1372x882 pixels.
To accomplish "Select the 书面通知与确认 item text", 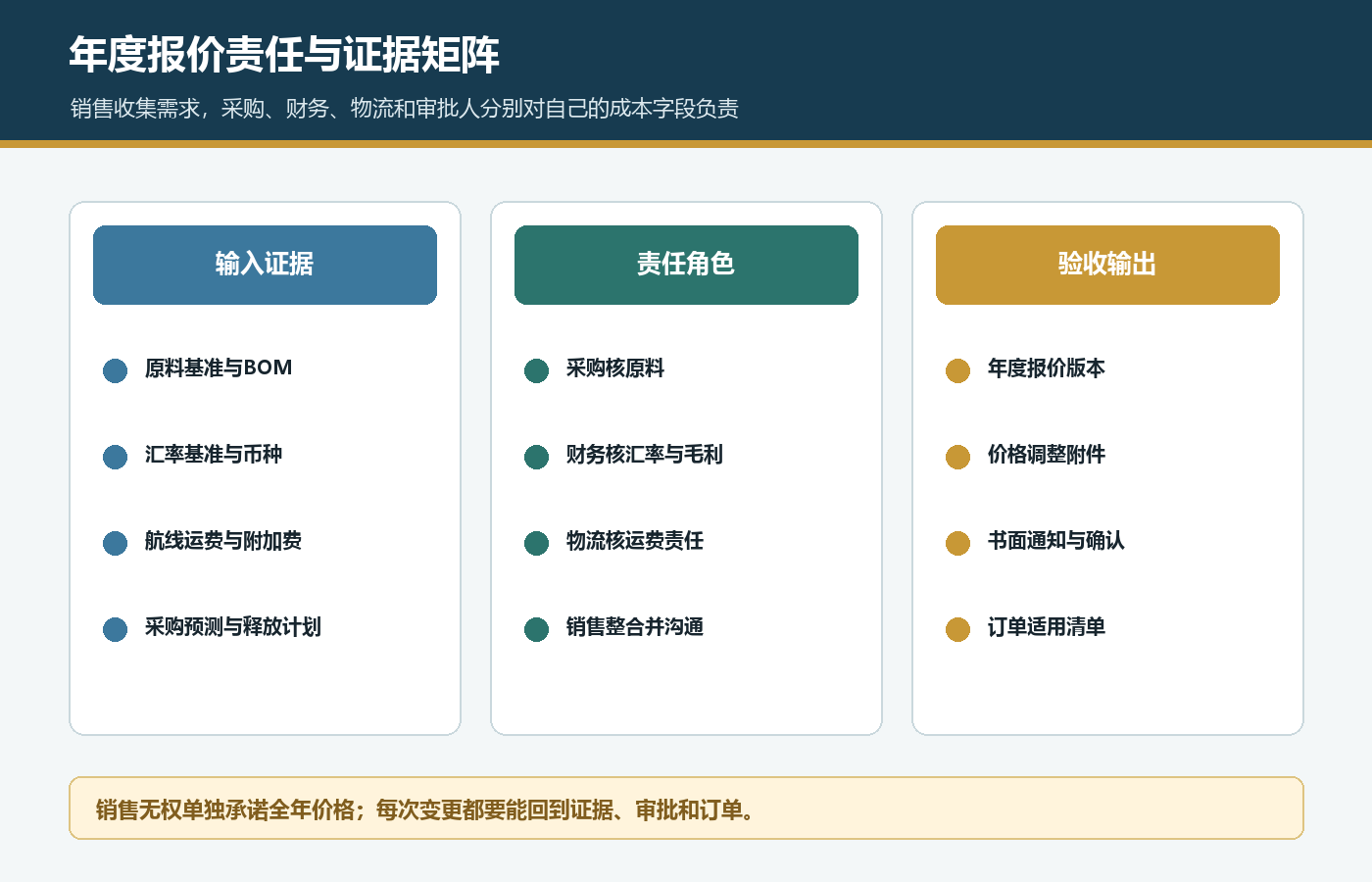I will click(1056, 541).
